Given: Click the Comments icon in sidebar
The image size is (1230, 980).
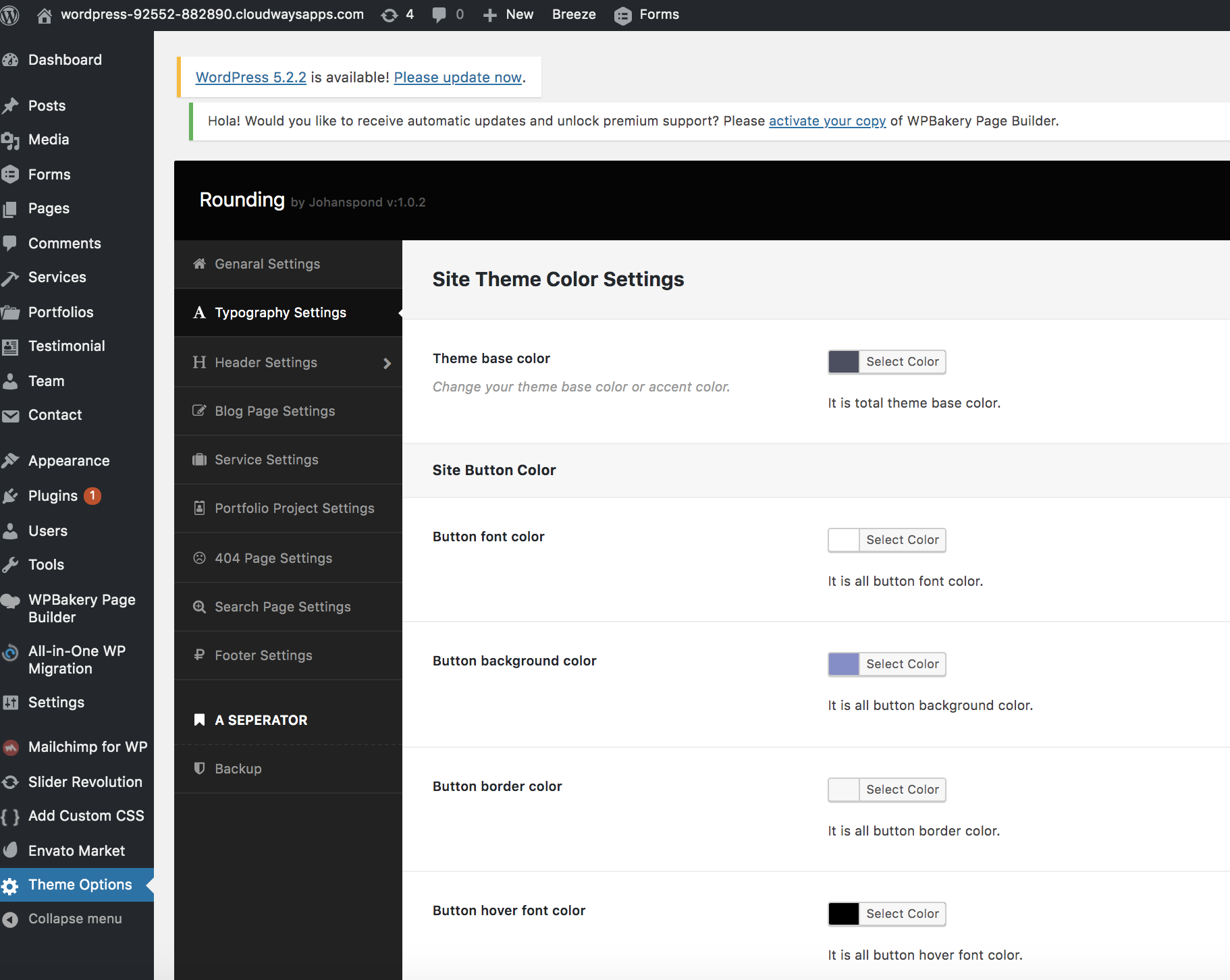Looking at the screenshot, I should coord(10,244).
